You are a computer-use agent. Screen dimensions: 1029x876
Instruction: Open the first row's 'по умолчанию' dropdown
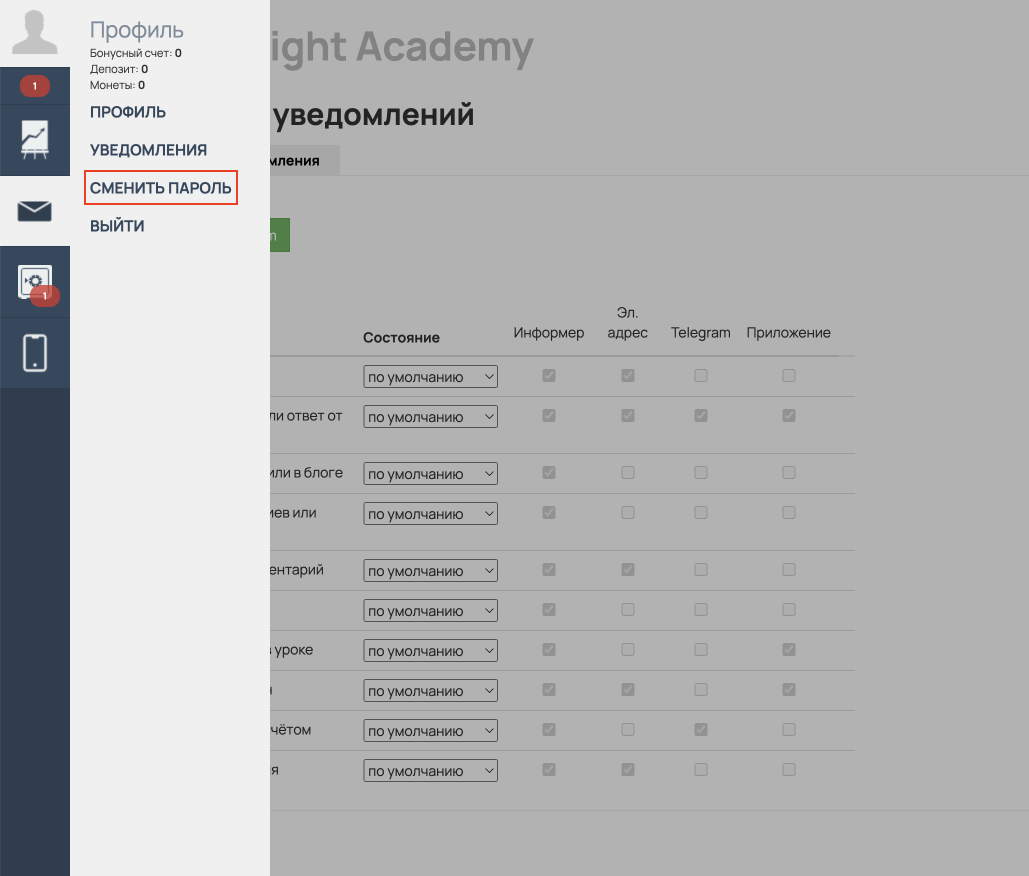(430, 377)
